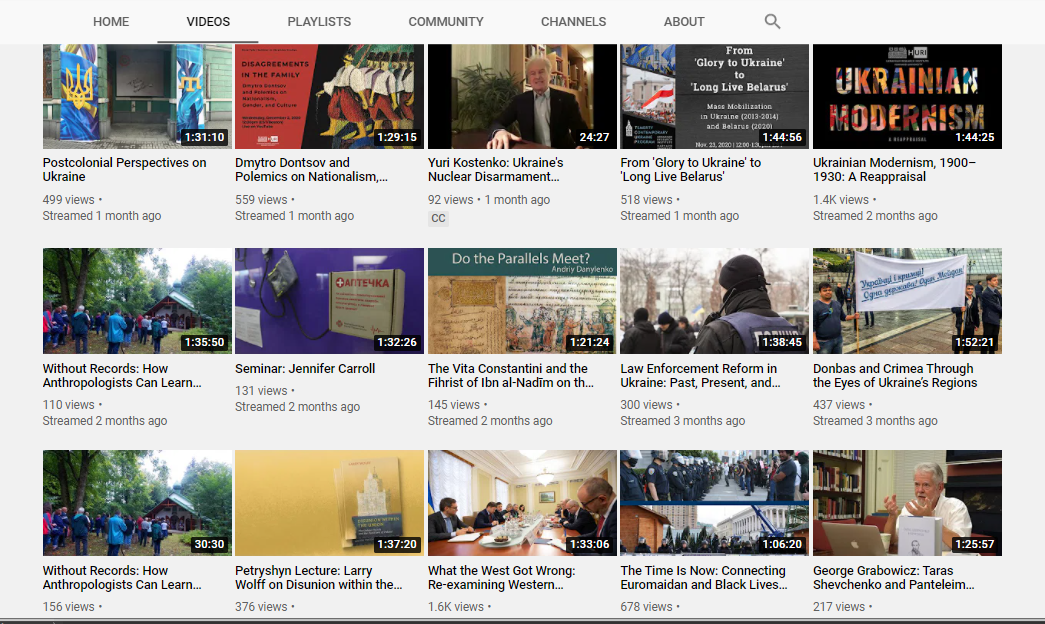Click title George Grabowicz: Taras Shevchenko

(894, 577)
